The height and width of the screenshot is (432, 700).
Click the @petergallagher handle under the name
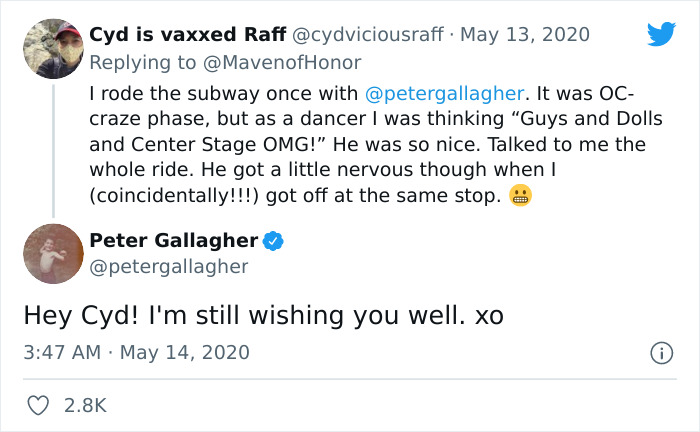(169, 266)
